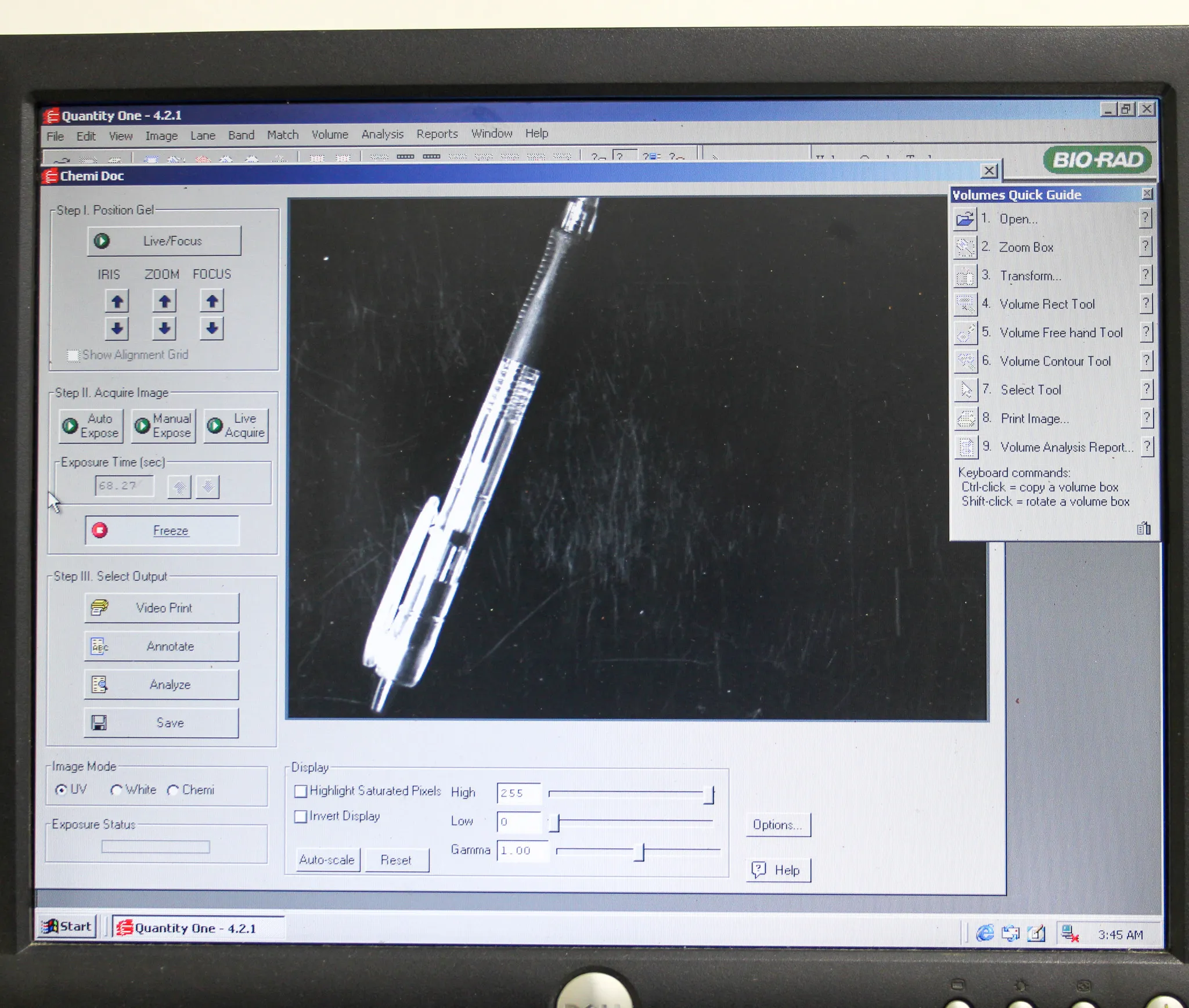The height and width of the screenshot is (1008, 1189).
Task: Open the Windows Start menu
Action: pyautogui.click(x=67, y=926)
